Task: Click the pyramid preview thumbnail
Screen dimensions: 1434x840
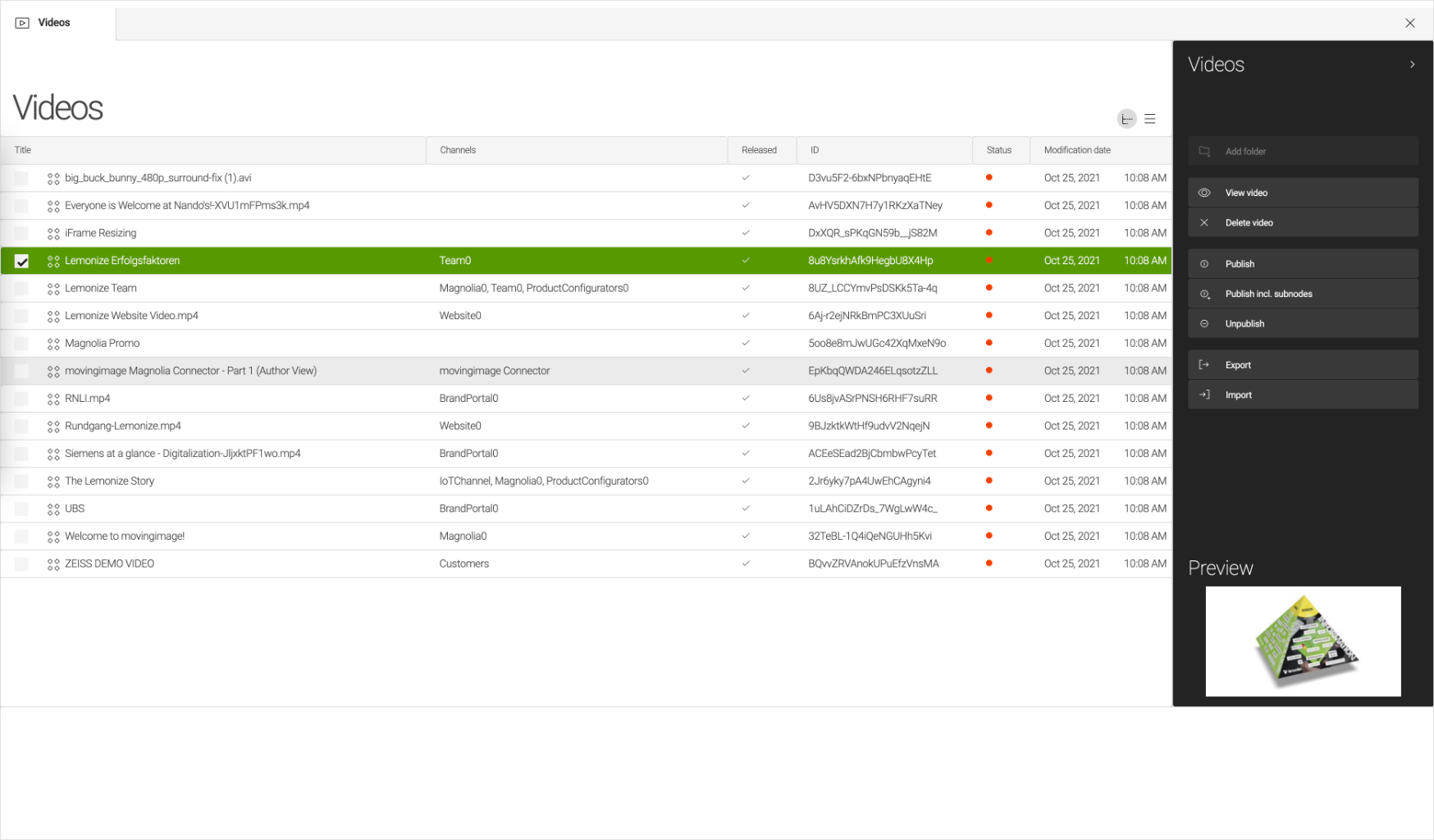Action: (1303, 641)
